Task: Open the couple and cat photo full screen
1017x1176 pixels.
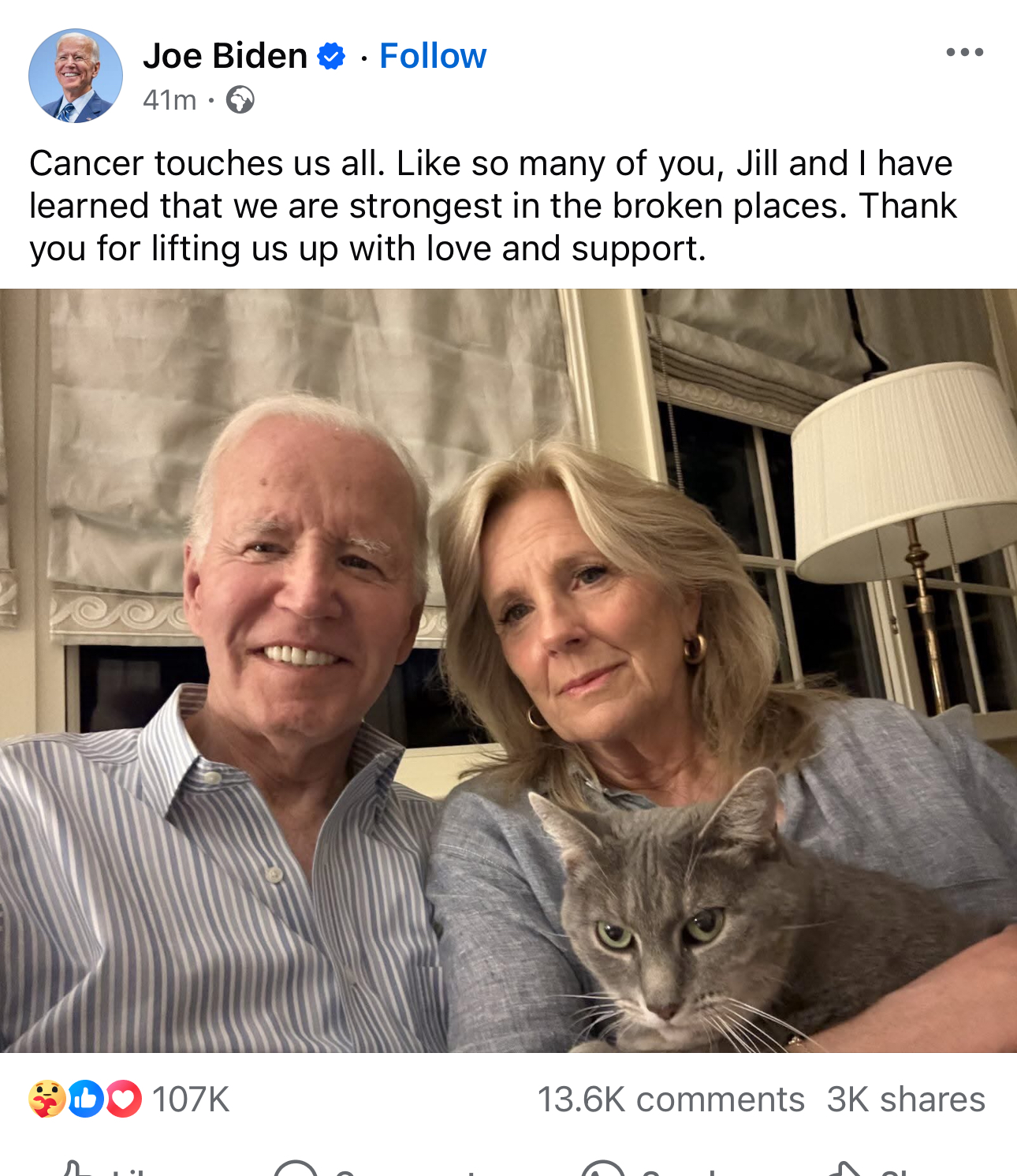Action: (508, 670)
